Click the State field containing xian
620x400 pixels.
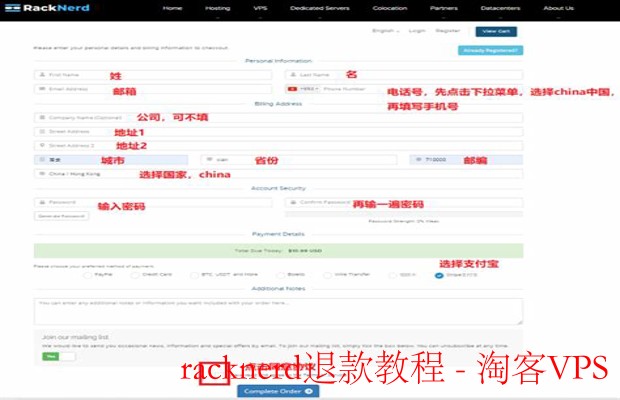click(x=299, y=160)
